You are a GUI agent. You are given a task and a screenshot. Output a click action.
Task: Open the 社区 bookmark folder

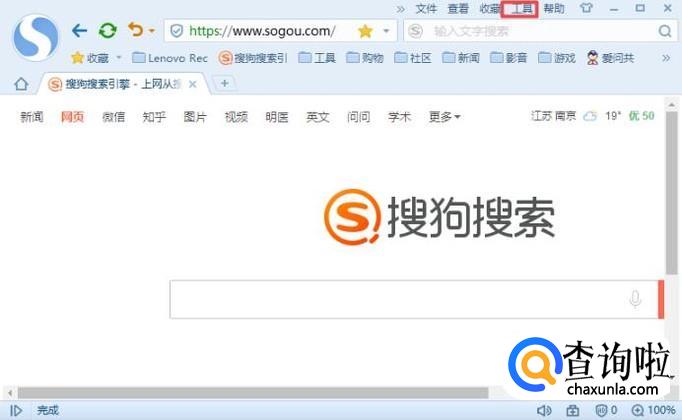tap(413, 58)
